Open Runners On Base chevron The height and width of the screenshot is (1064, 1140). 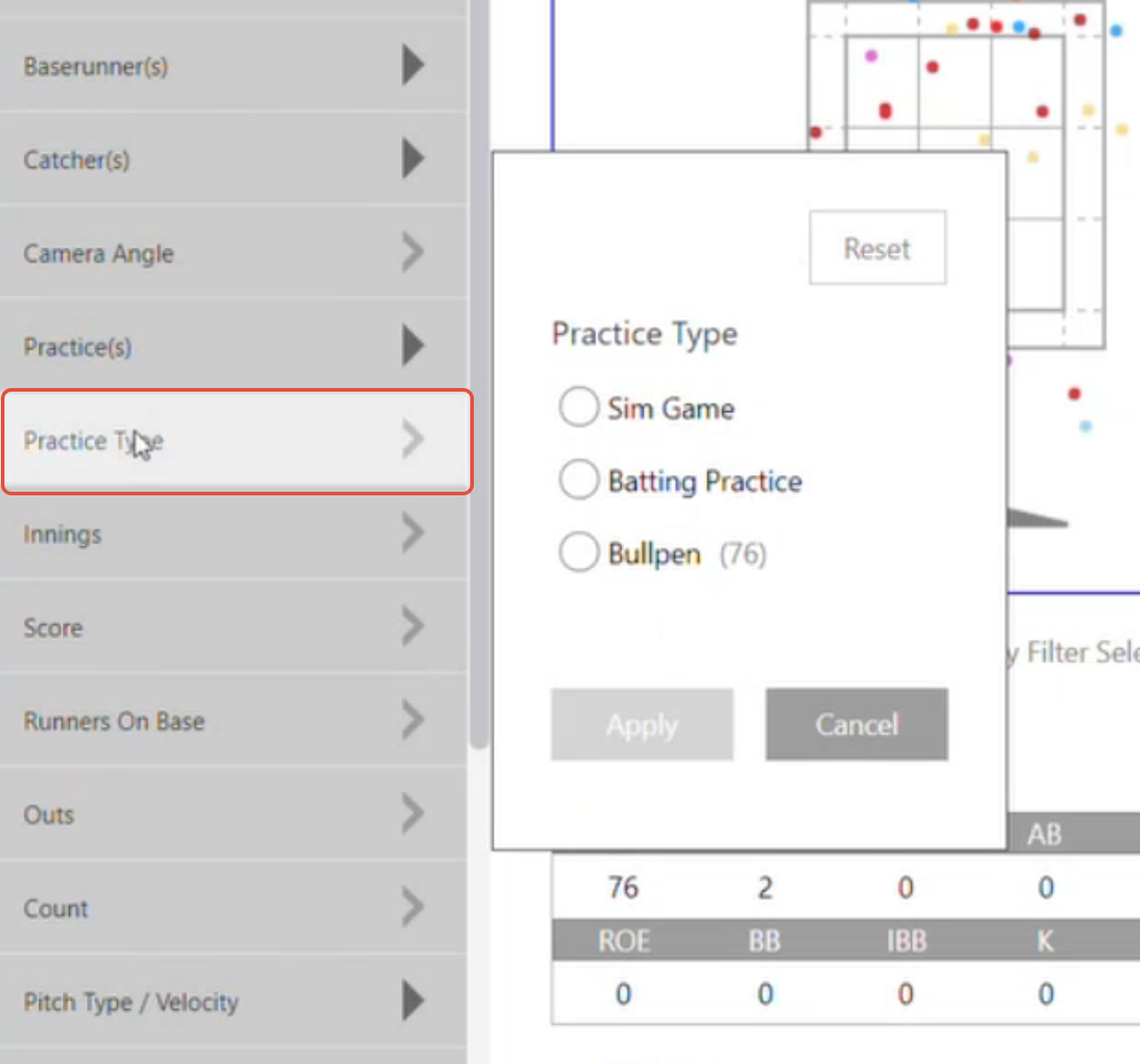[x=412, y=721]
